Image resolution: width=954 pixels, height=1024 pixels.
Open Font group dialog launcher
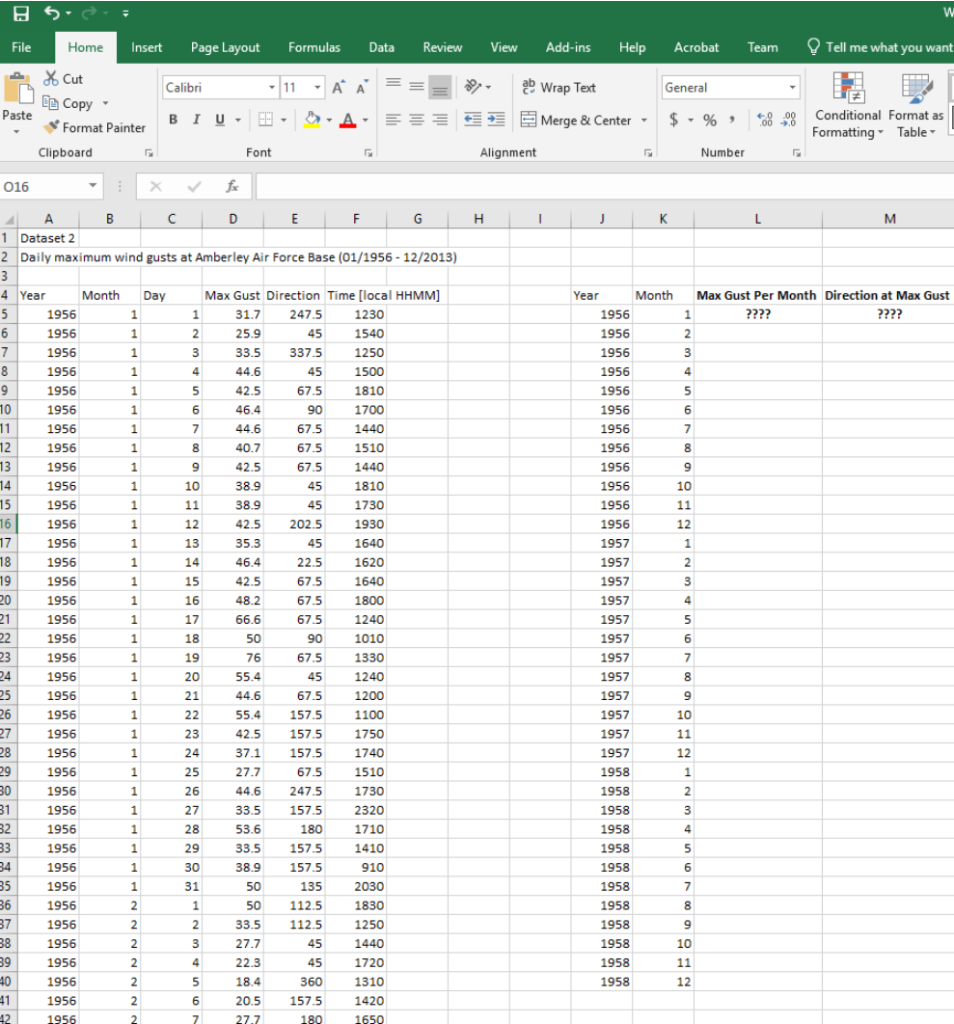pos(368,153)
